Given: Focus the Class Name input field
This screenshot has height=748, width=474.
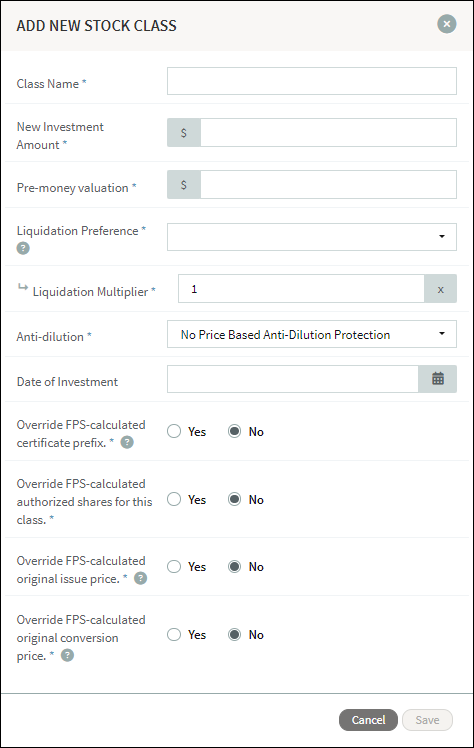Looking at the screenshot, I should click(x=312, y=81).
